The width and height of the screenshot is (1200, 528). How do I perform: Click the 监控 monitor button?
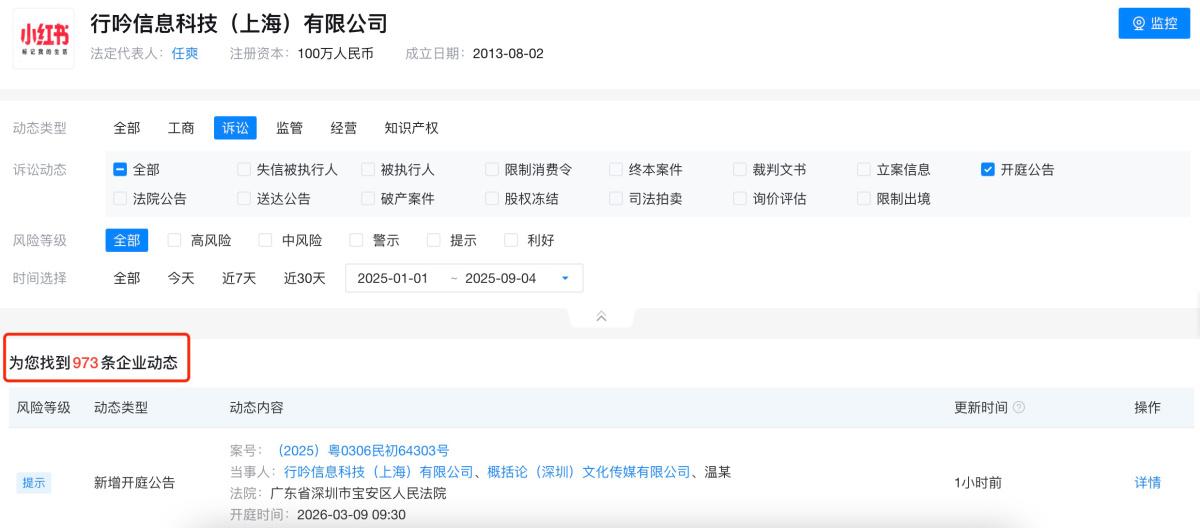tap(1154, 23)
